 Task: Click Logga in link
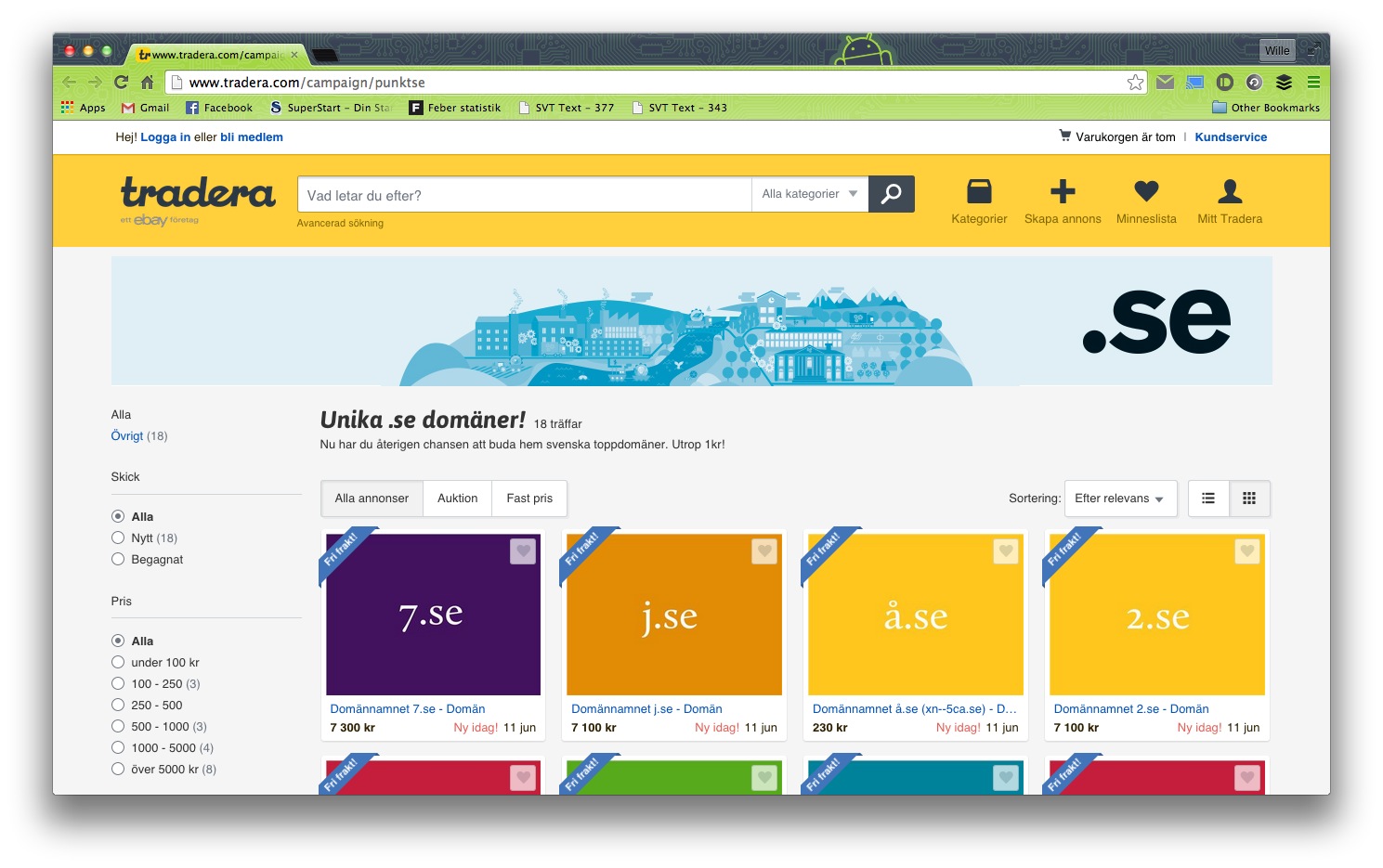tap(165, 136)
